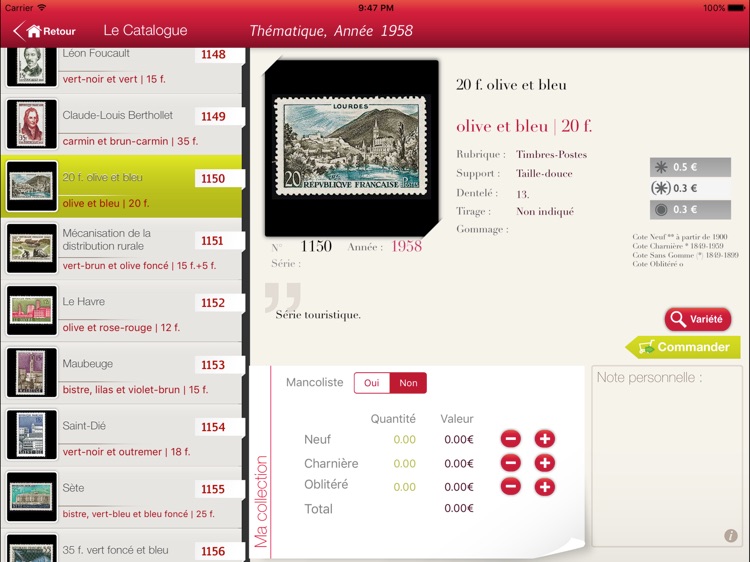Set Mancoliste to Non

click(x=408, y=383)
